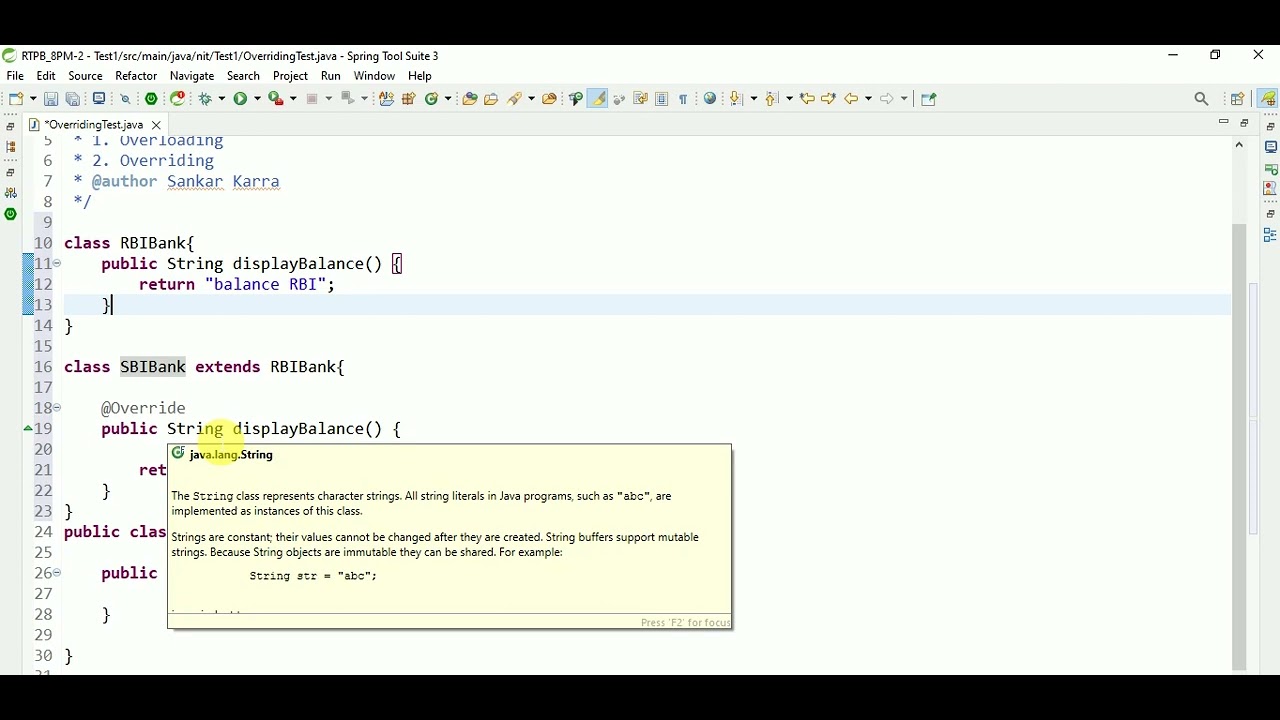Click the green Boot Dashboard power icon
1280x720 pixels.
[x=151, y=99]
